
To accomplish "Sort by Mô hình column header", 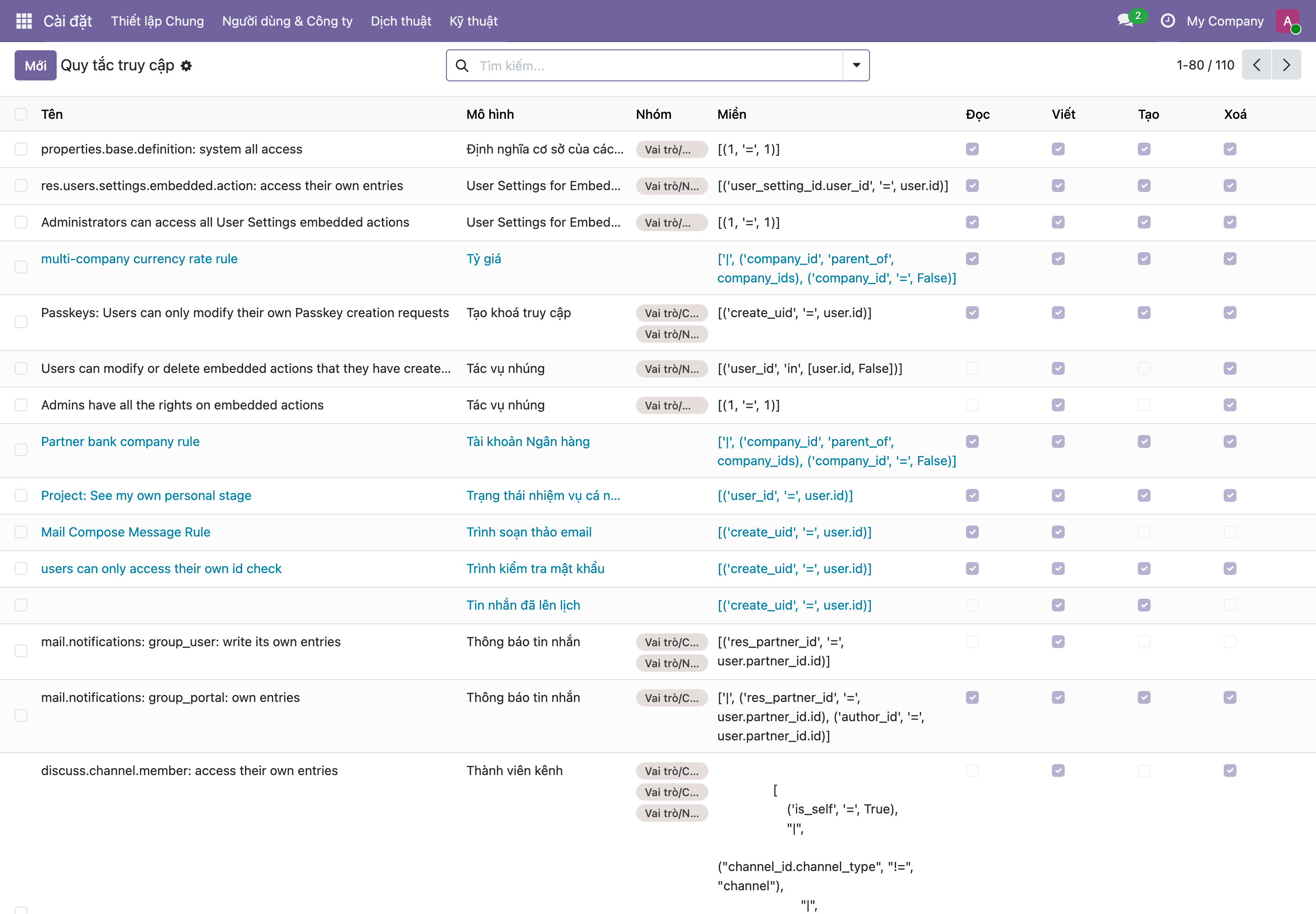I will click(x=490, y=114).
